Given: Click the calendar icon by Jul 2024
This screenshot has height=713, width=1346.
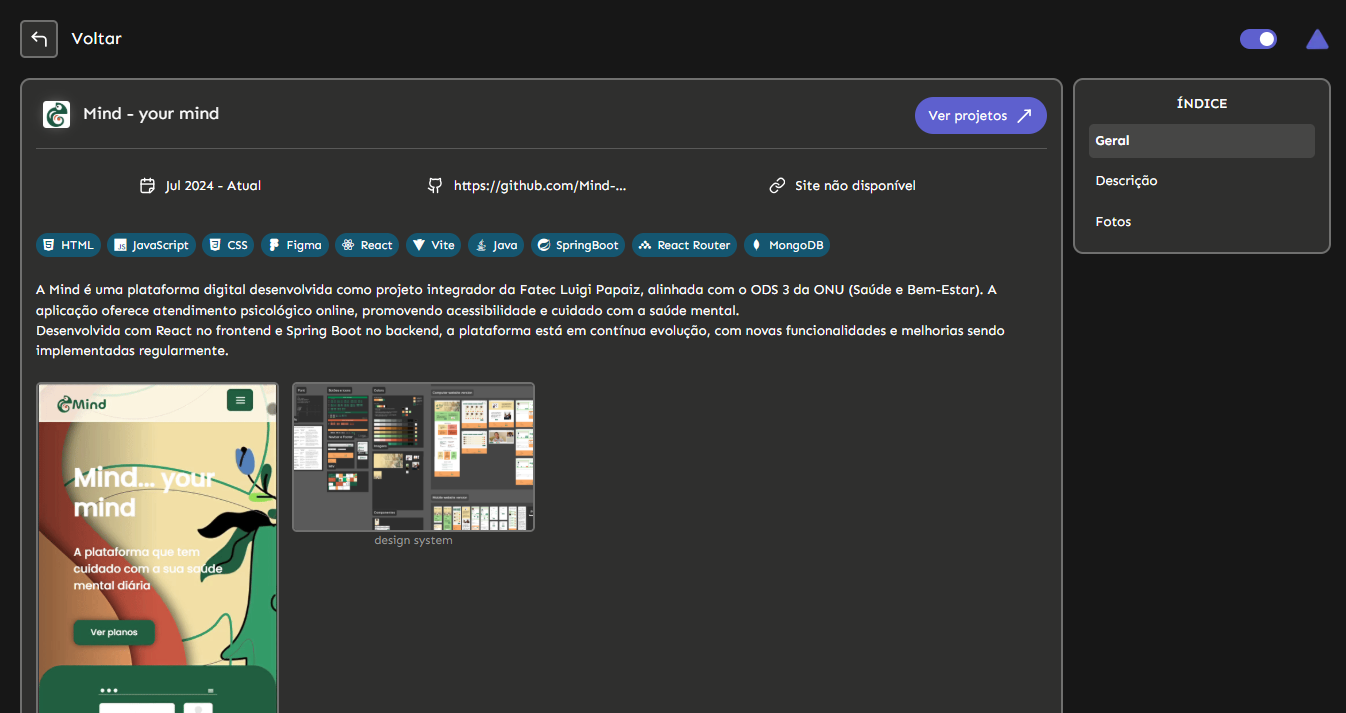Looking at the screenshot, I should click(x=147, y=185).
